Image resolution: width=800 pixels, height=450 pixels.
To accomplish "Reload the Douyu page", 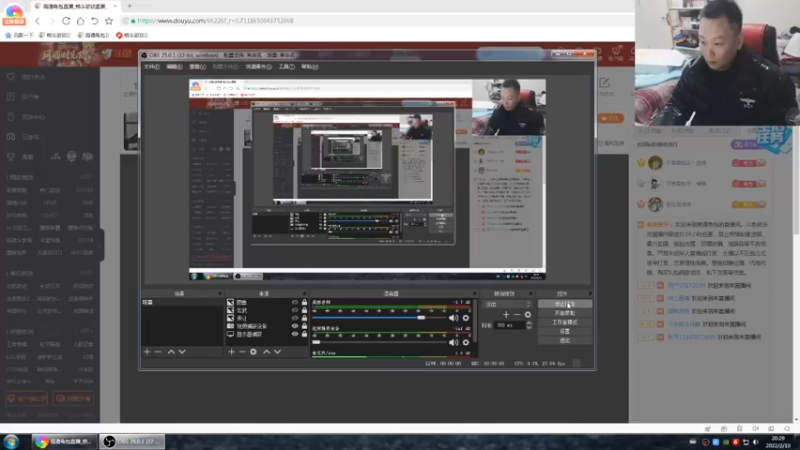I will (x=66, y=21).
